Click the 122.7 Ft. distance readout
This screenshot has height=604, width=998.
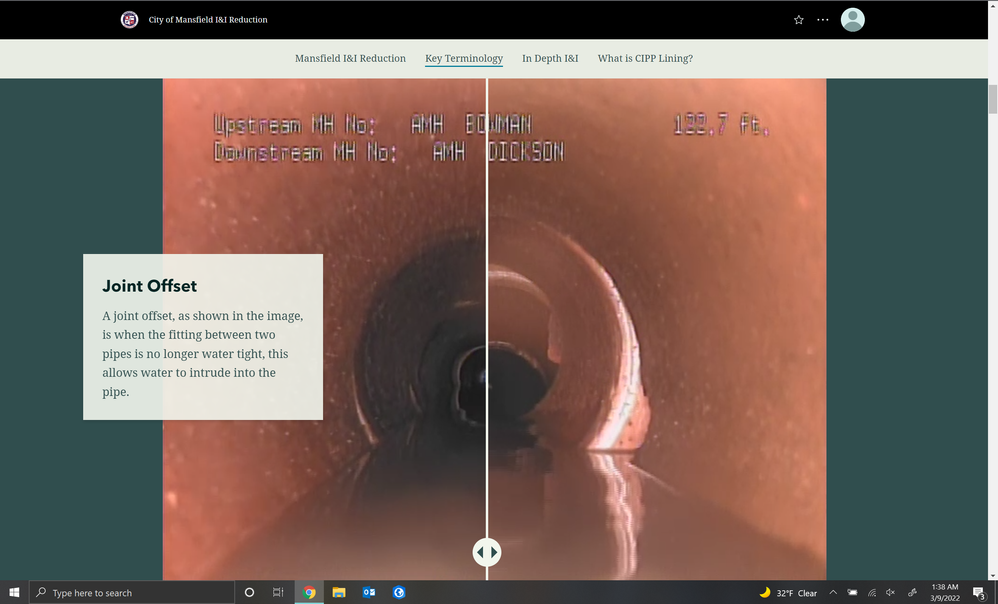pyautogui.click(x=722, y=125)
